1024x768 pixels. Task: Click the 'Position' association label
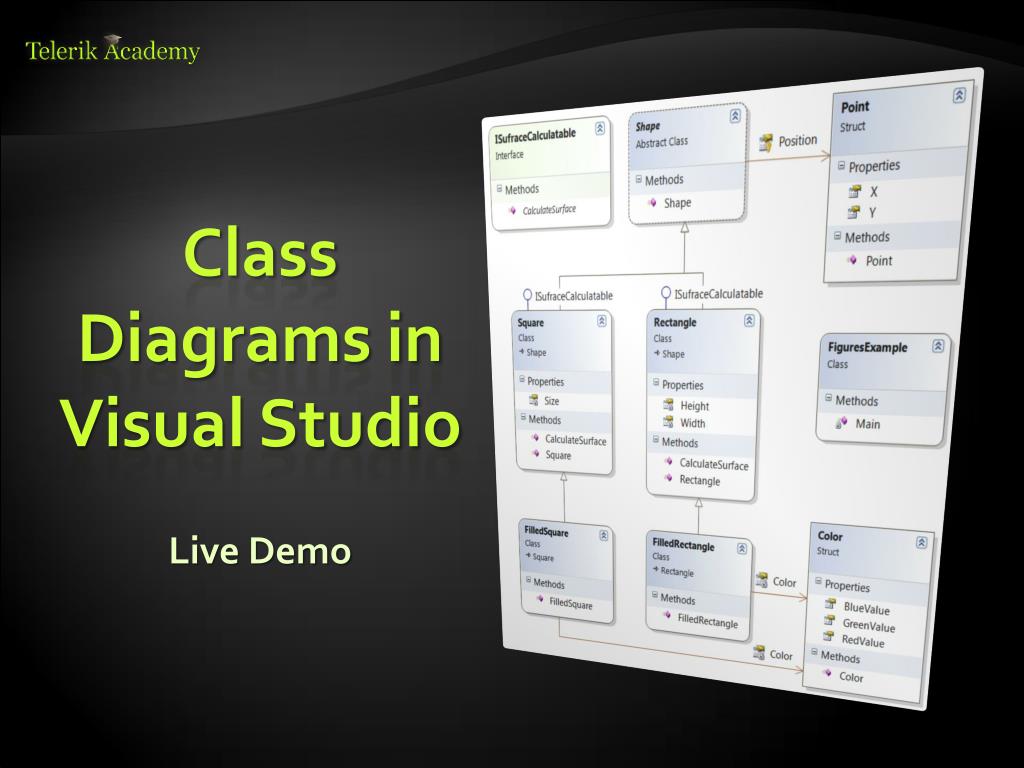coord(797,140)
